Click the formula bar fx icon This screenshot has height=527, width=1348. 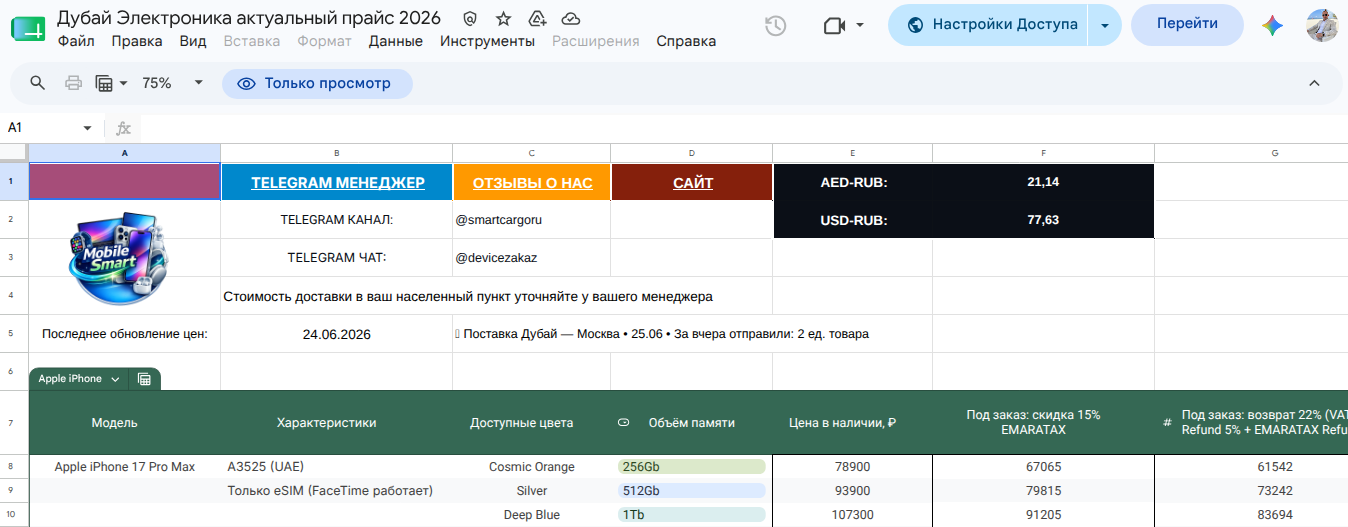[x=124, y=128]
